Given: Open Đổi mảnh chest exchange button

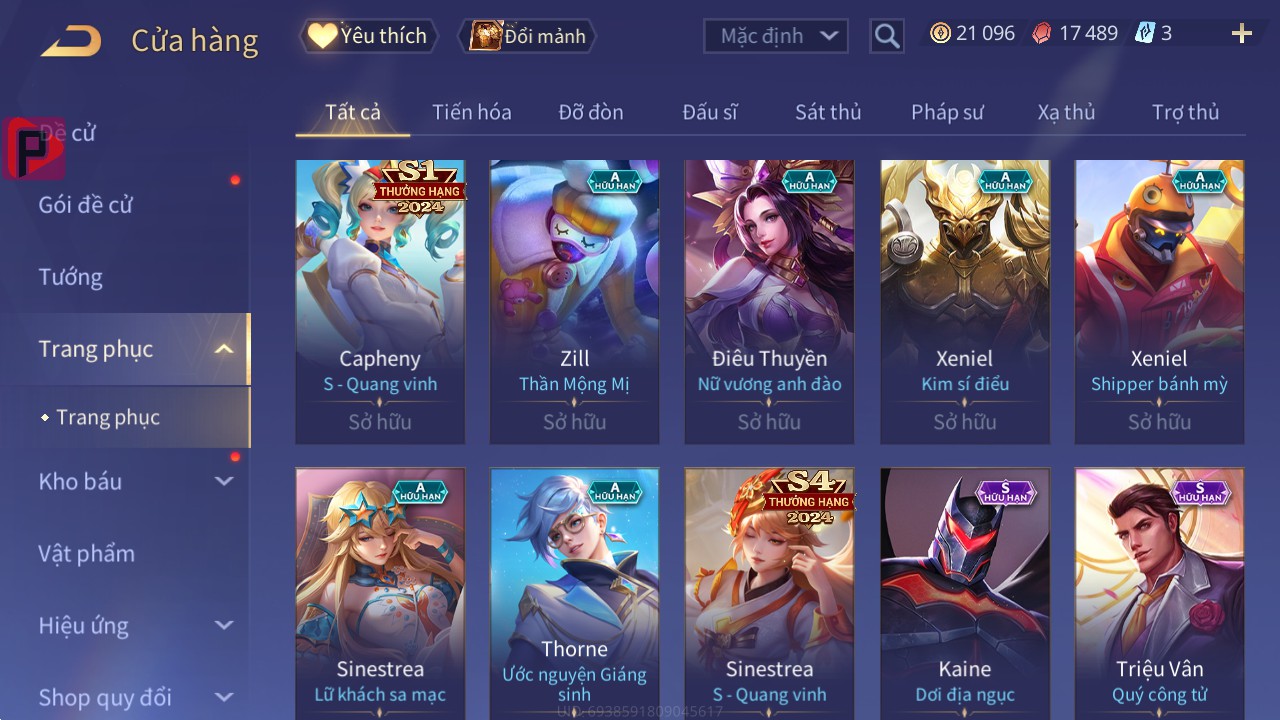Looking at the screenshot, I should click(527, 36).
